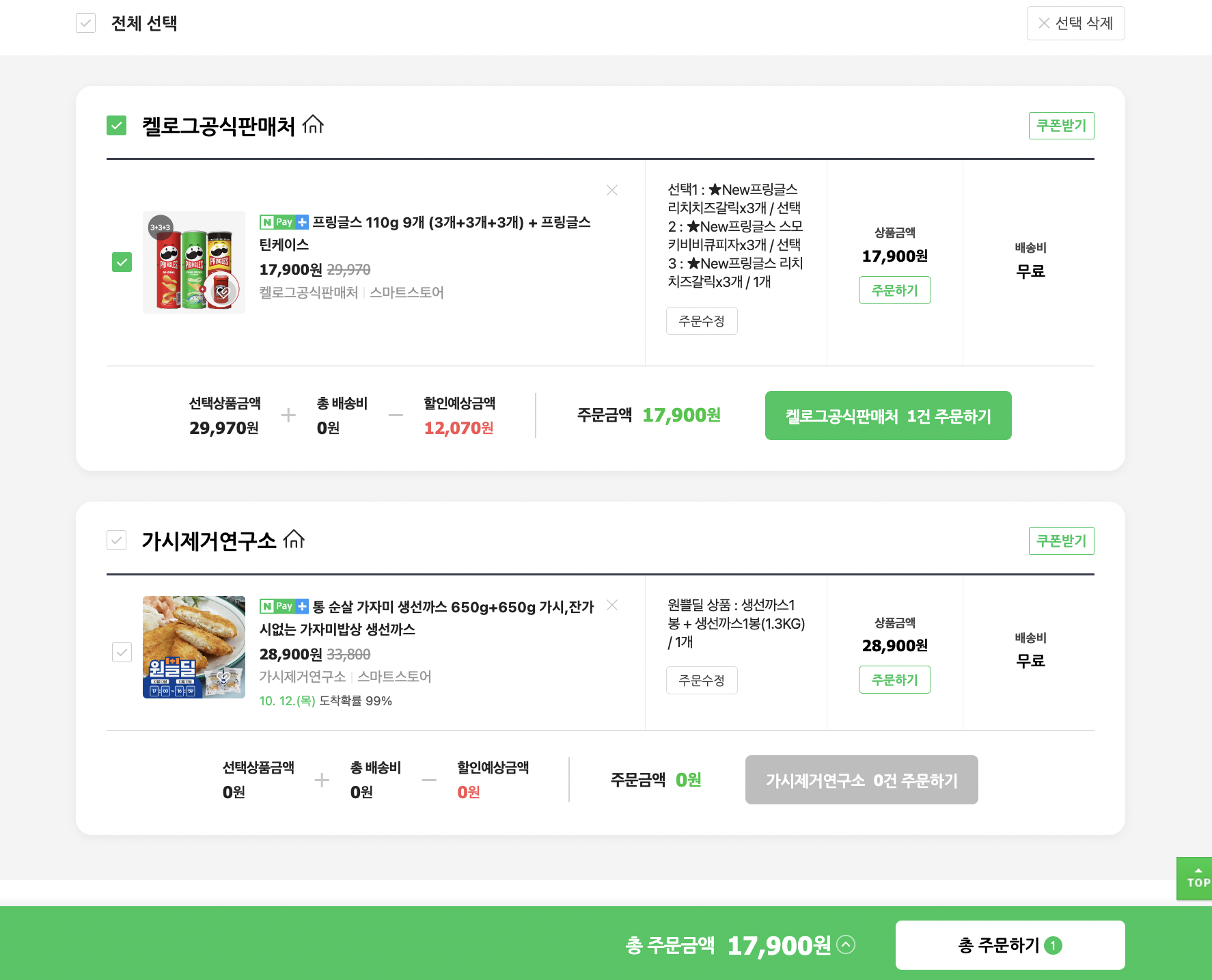Image resolution: width=1212 pixels, height=980 pixels.
Task: Uncheck the Pringles product checkbox
Action: (122, 262)
